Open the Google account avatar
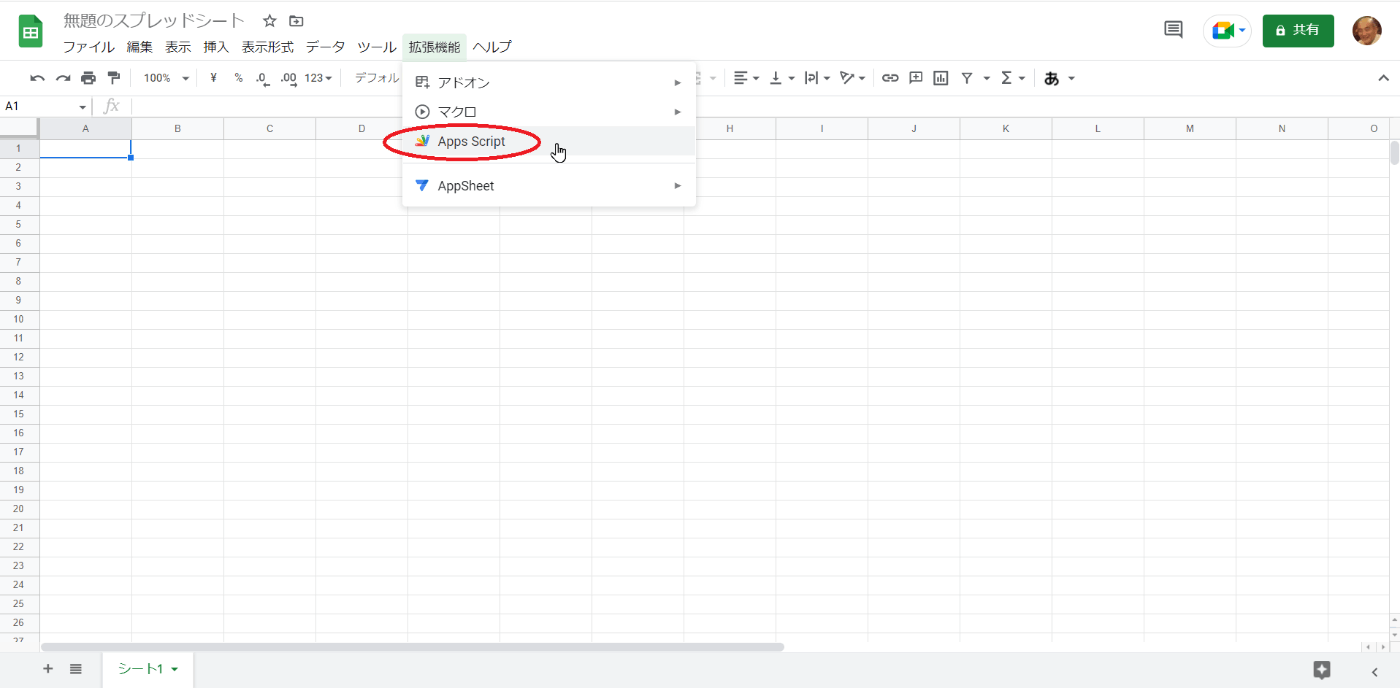 point(1367,31)
